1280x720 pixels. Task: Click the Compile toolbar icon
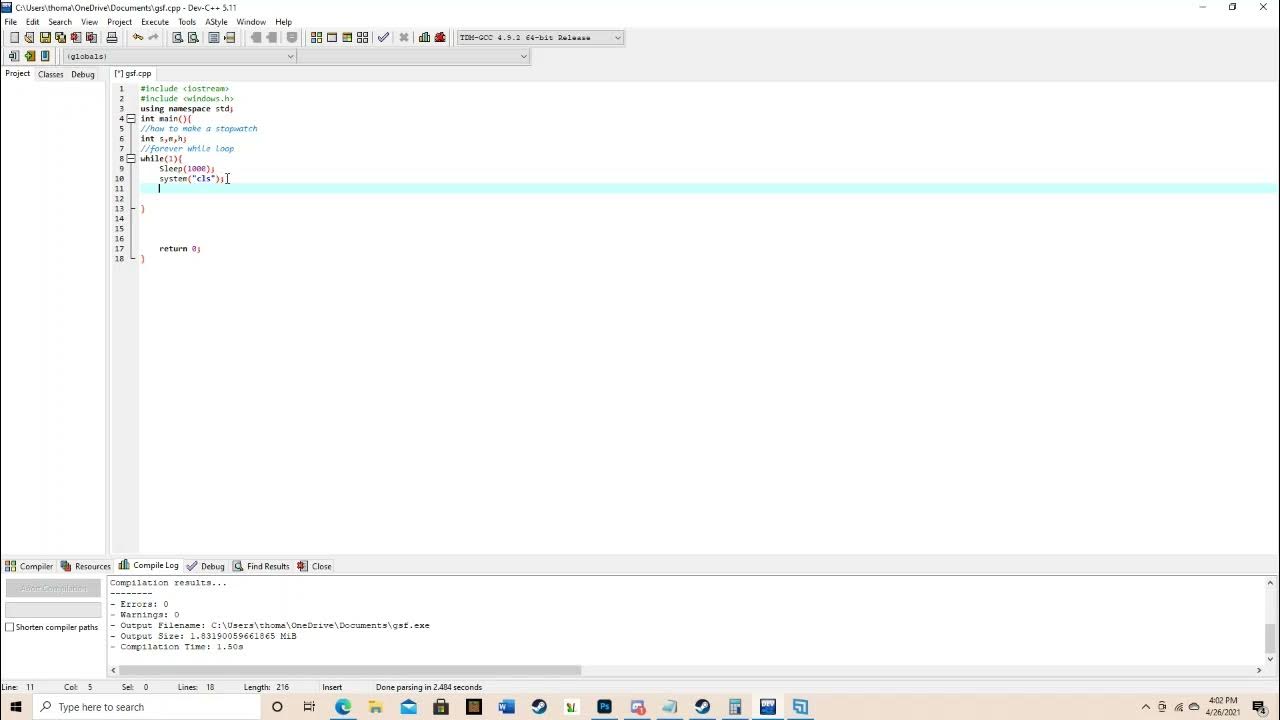tap(316, 38)
